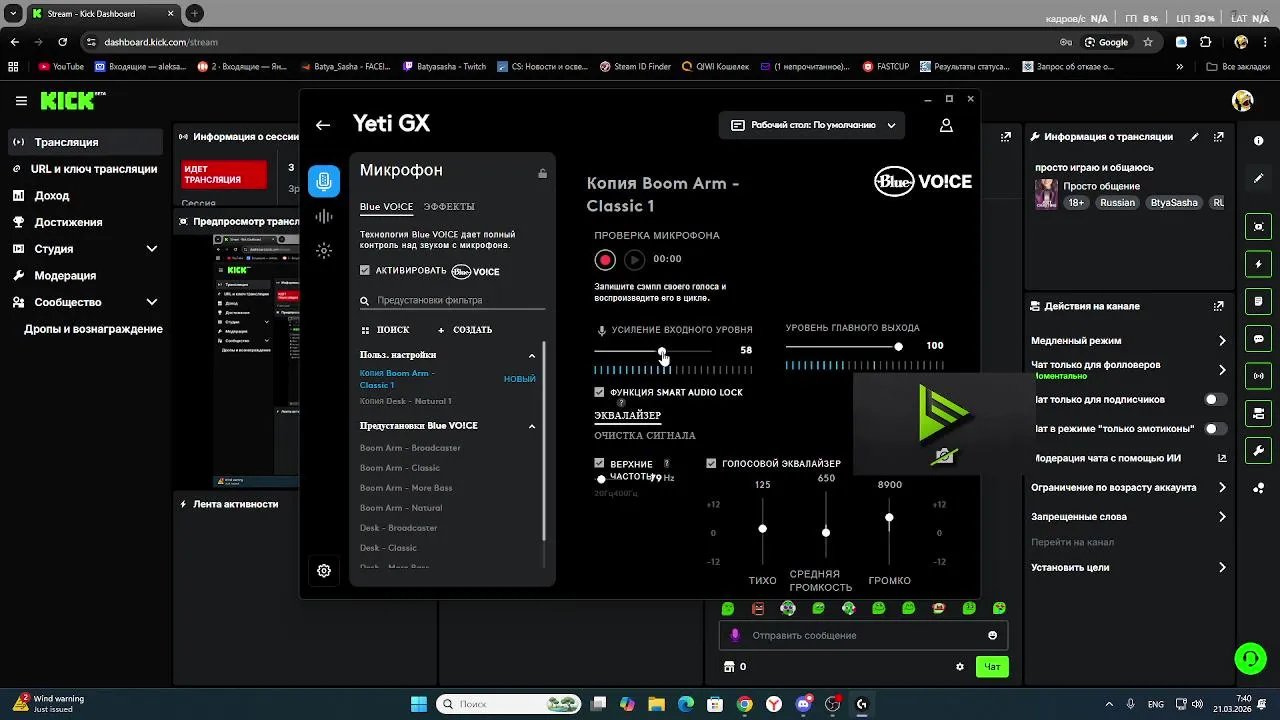Screen dimensions: 1280x720
Task: Click the wrench icon in right rail
Action: pyautogui.click(x=1258, y=451)
